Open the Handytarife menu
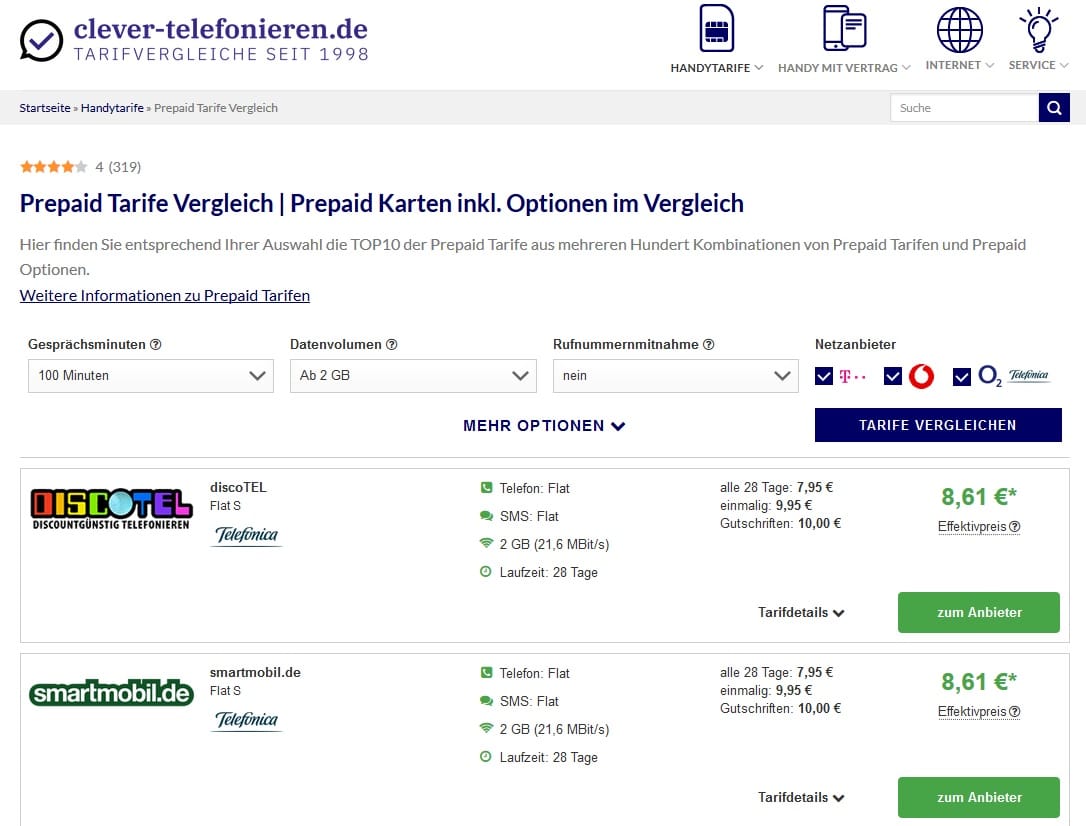Viewport: 1086px width, 826px height. pyautogui.click(x=716, y=68)
